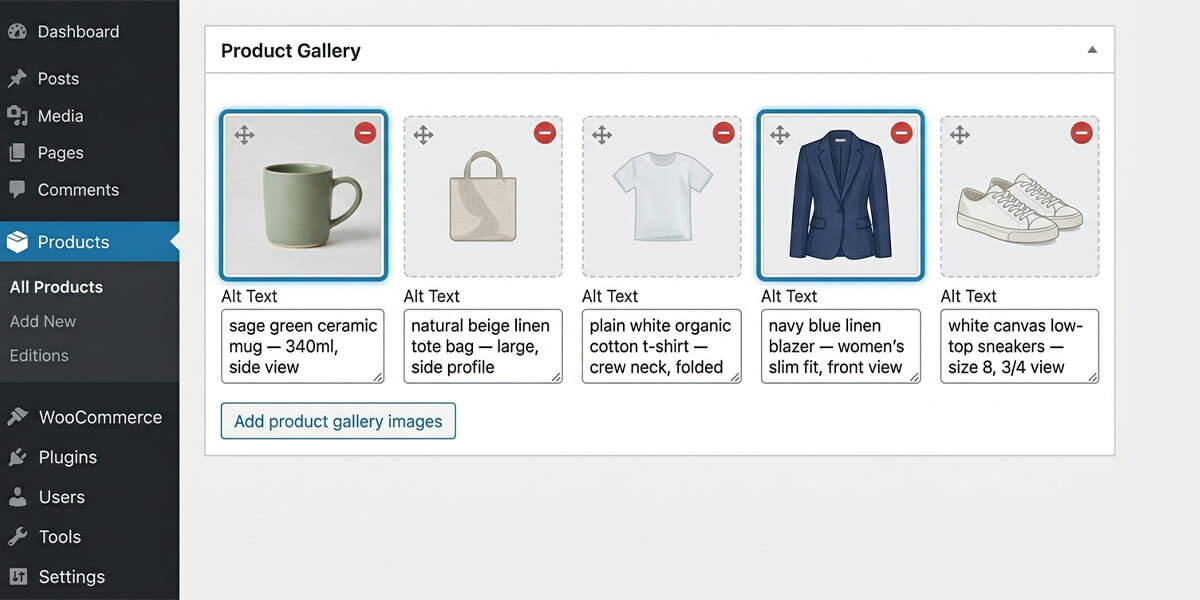Viewport: 1200px width, 600px height.
Task: Collapse the Product Gallery panel
Action: (1092, 50)
